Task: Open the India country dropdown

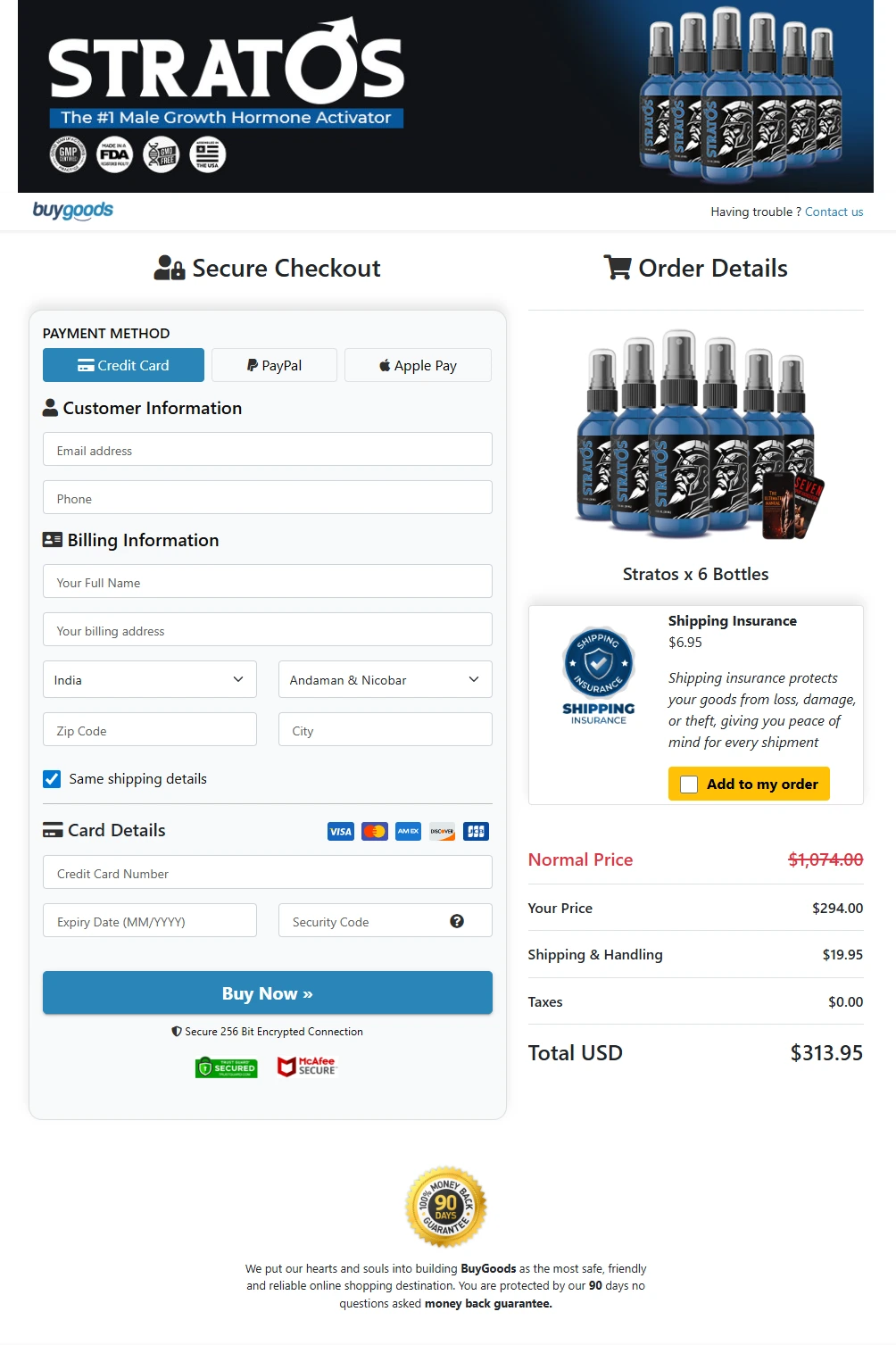Action: (x=150, y=679)
